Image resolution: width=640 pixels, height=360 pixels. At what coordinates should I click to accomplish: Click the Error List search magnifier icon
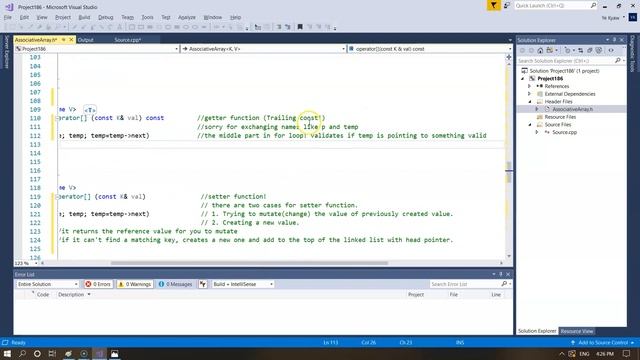(x=504, y=284)
